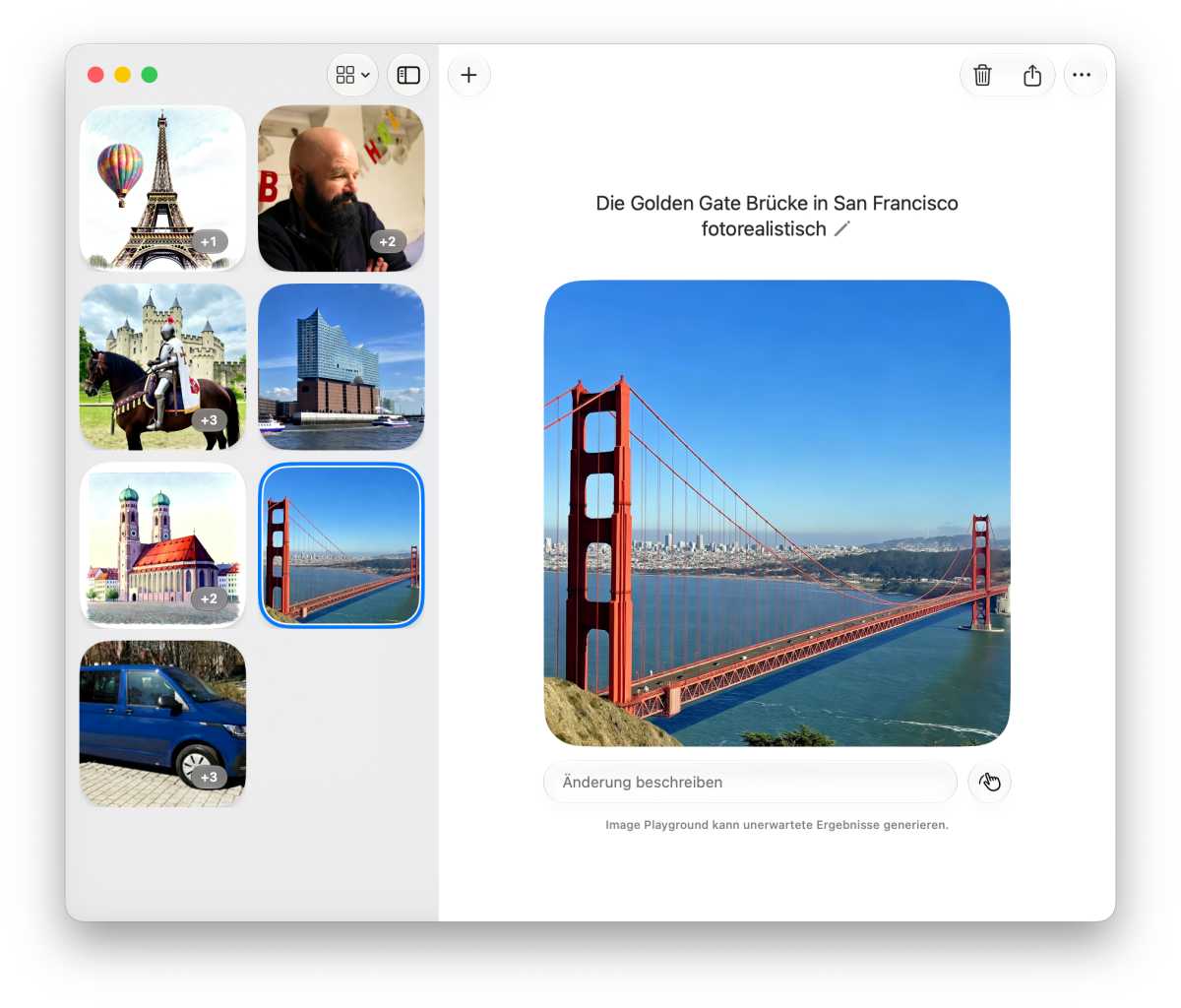Select the Elbphilharmonie building thumbnail
The image size is (1181, 1008).
(x=342, y=366)
